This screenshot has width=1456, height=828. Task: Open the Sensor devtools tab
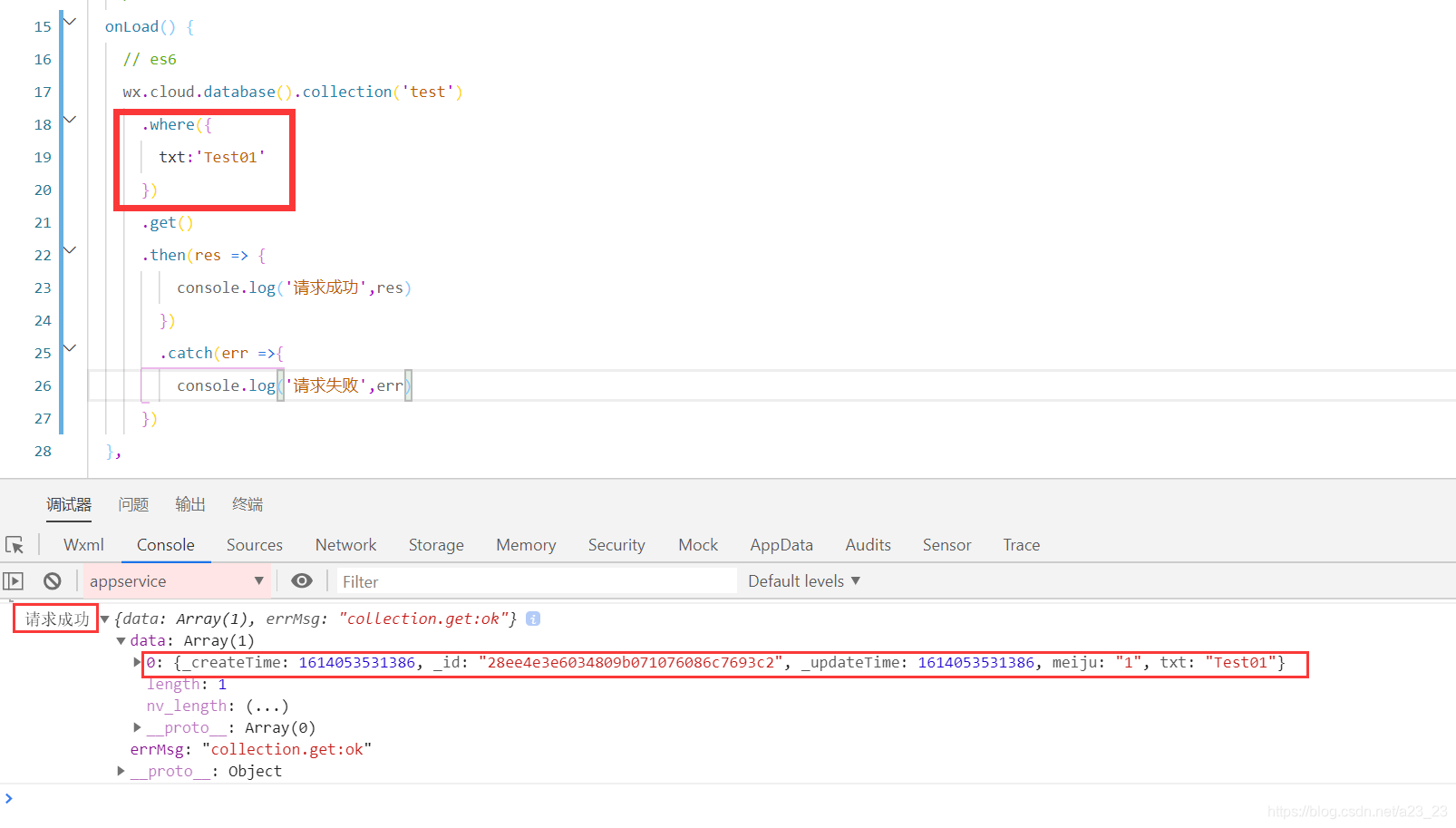coord(947,545)
